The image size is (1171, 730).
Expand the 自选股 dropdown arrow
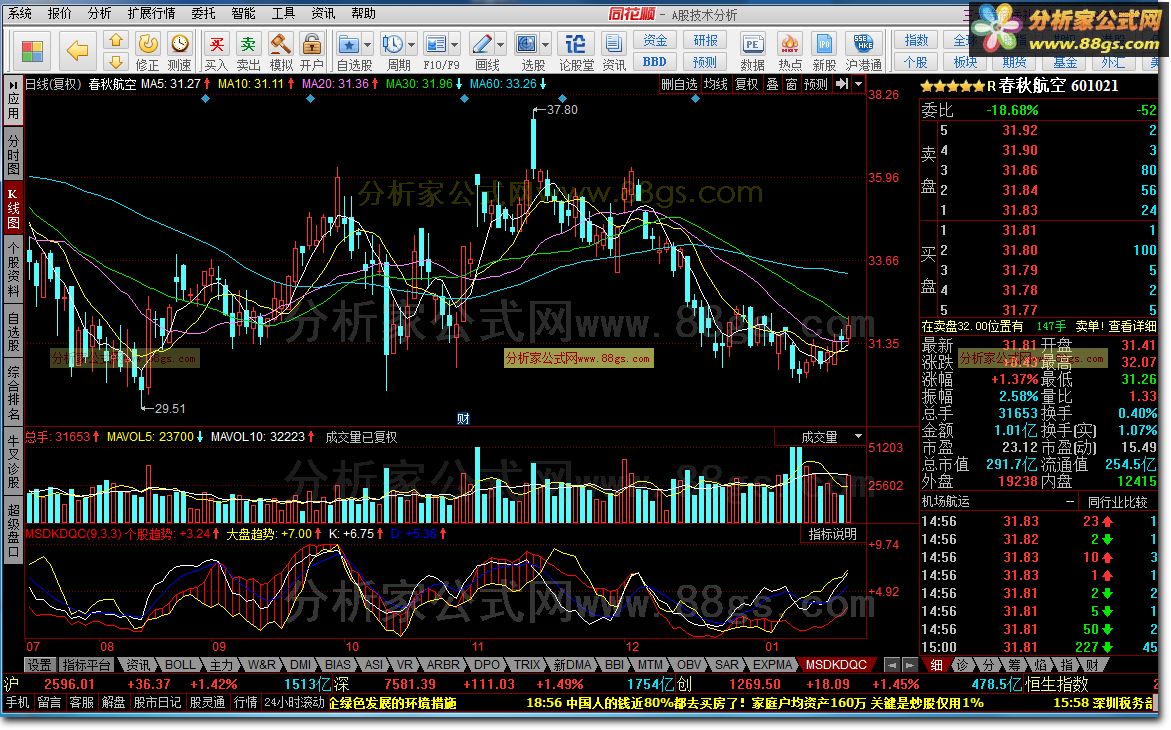(367, 44)
